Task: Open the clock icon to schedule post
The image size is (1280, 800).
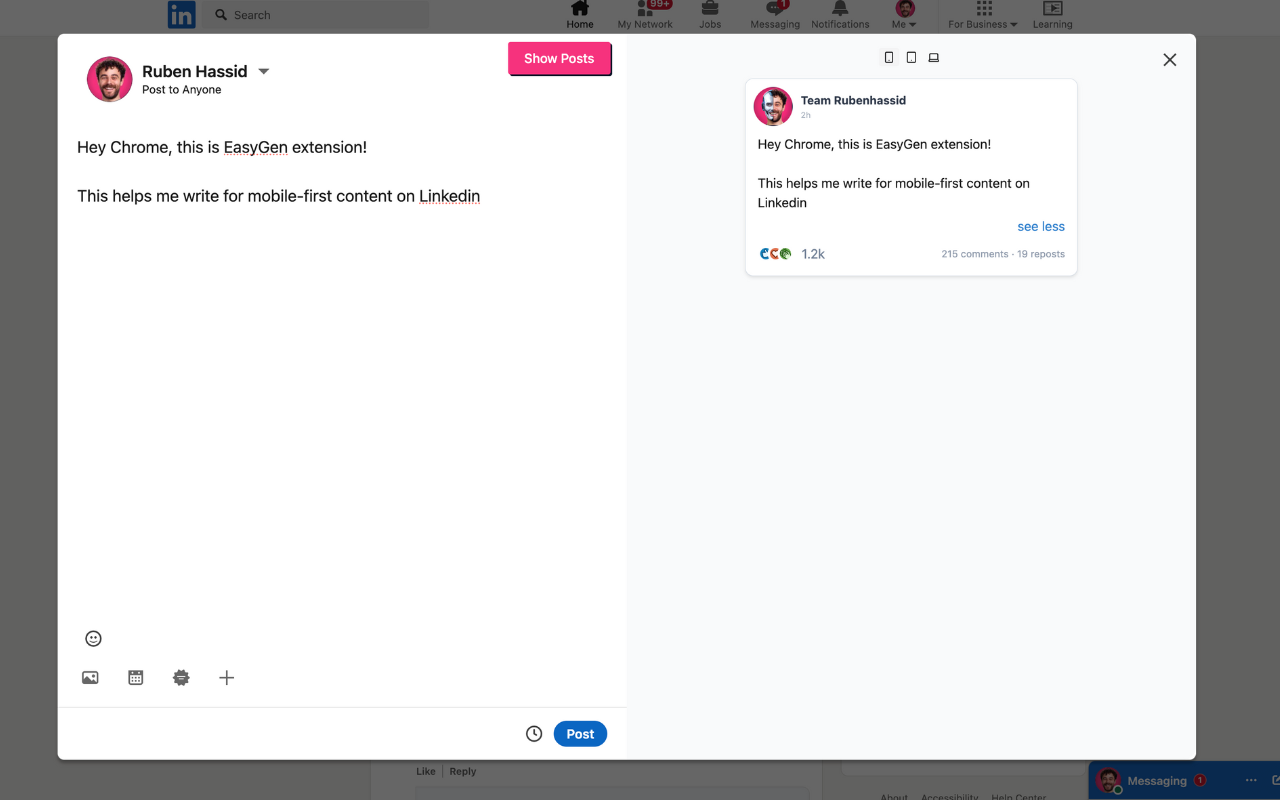Action: [533, 733]
